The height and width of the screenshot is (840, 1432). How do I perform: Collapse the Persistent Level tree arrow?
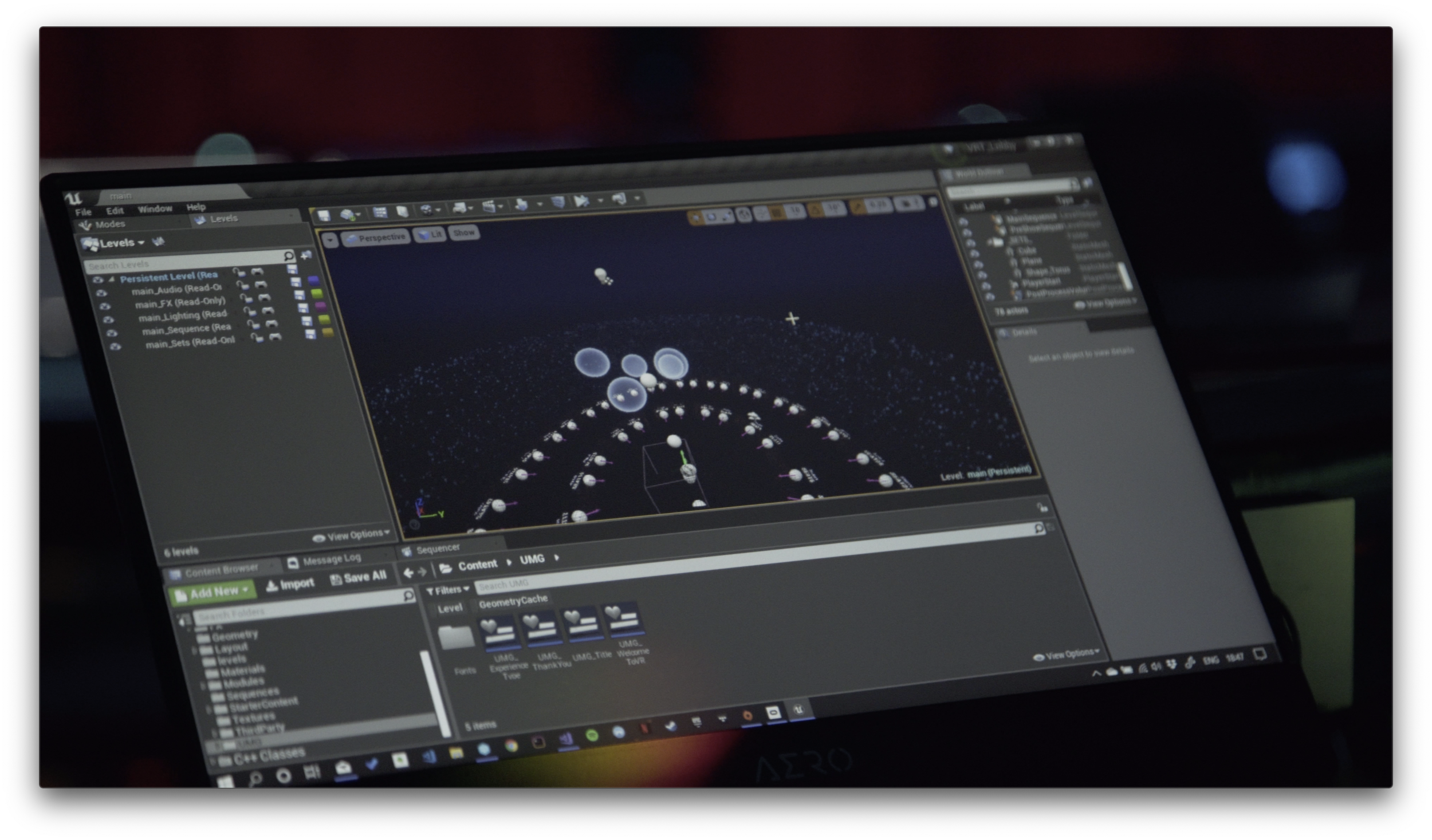coord(112,279)
